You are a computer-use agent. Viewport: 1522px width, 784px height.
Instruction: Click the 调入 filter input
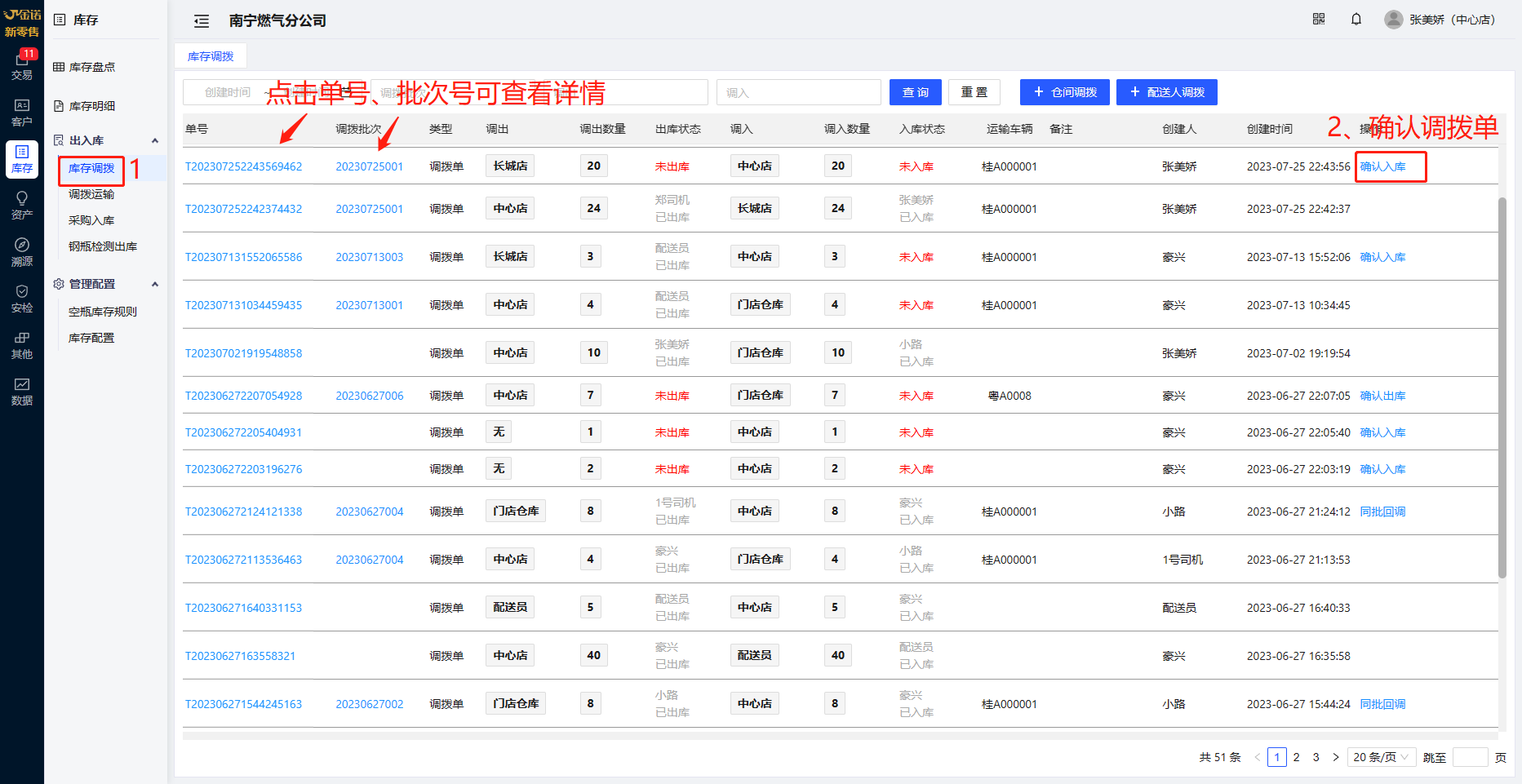point(798,92)
